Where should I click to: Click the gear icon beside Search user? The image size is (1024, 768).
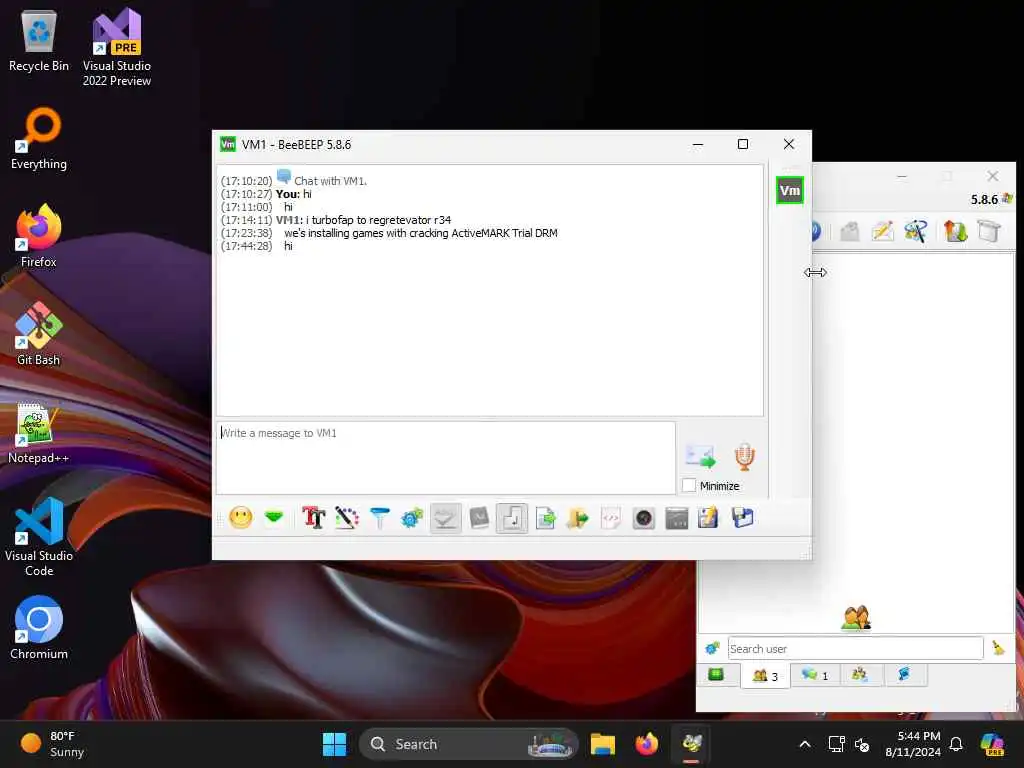(712, 648)
